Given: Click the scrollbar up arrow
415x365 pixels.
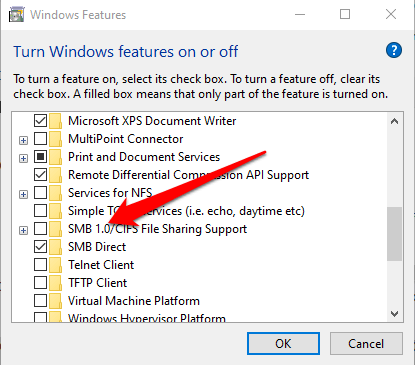Looking at the screenshot, I should (395, 121).
